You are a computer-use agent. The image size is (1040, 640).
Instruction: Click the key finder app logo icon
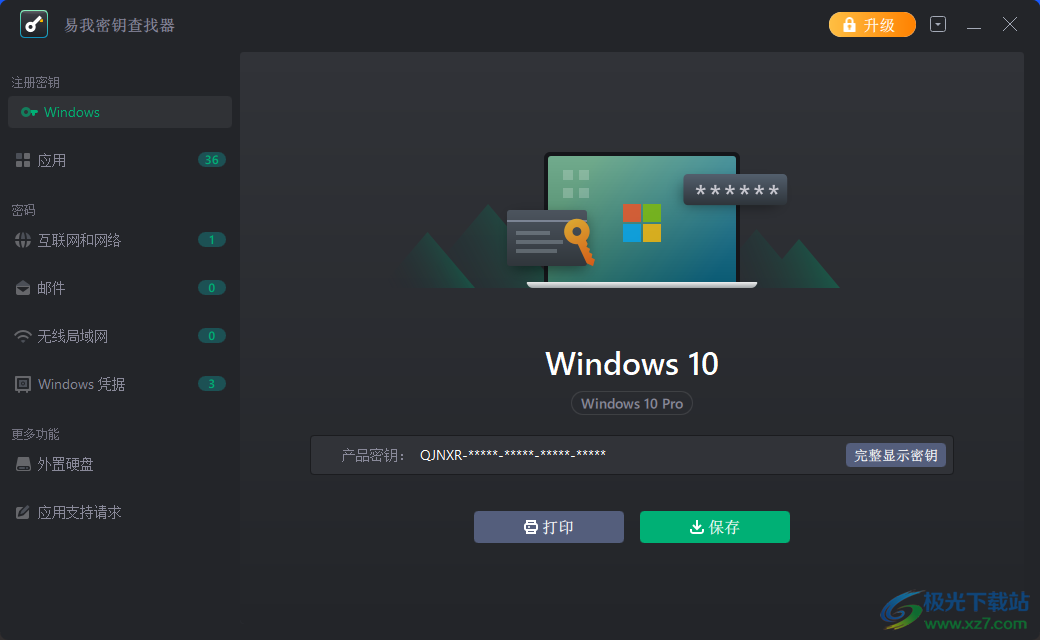pos(34,25)
